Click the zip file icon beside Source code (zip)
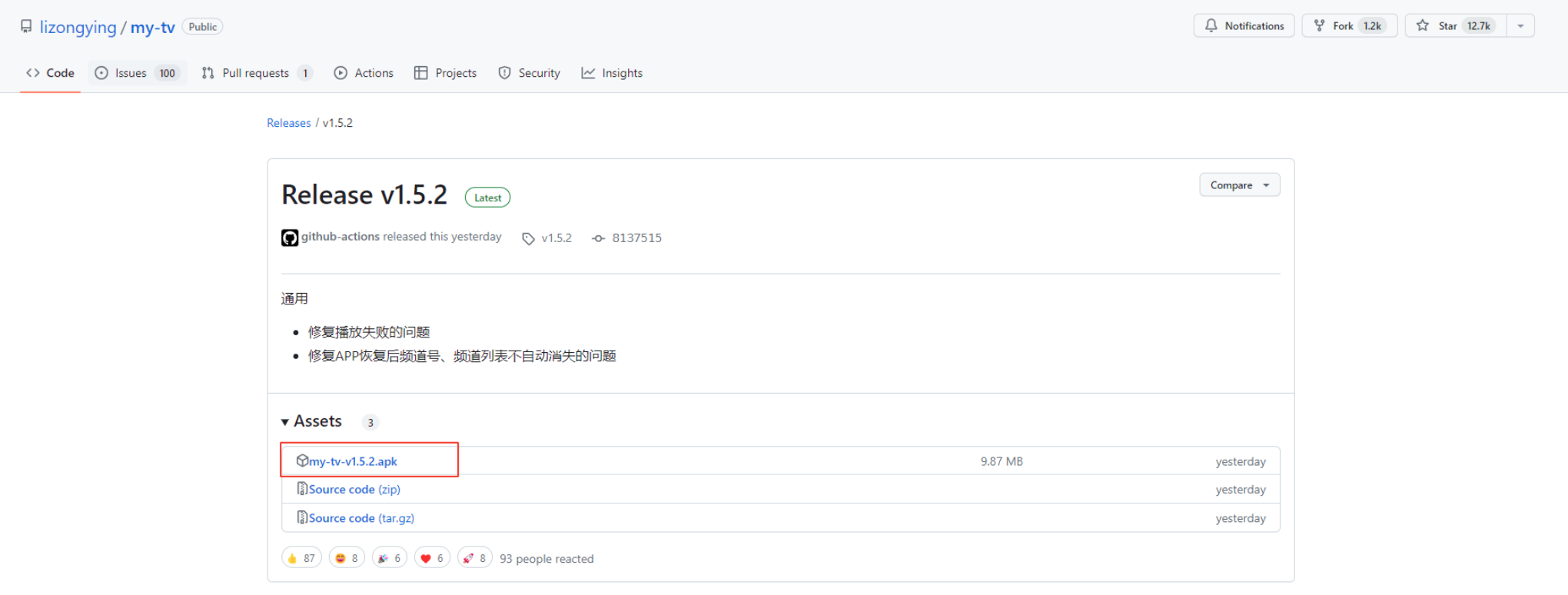This screenshot has width=1568, height=595. 302,489
